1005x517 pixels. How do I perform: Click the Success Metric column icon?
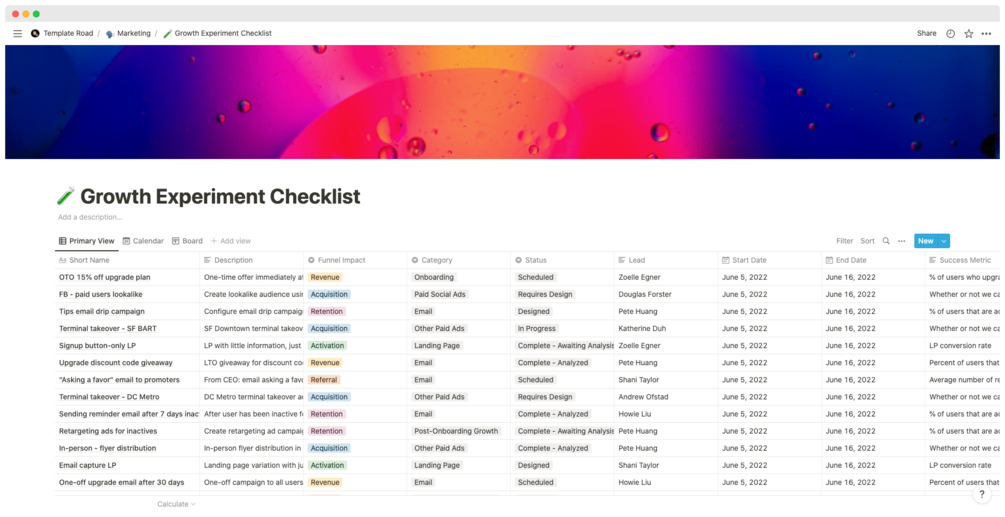[x=933, y=260]
